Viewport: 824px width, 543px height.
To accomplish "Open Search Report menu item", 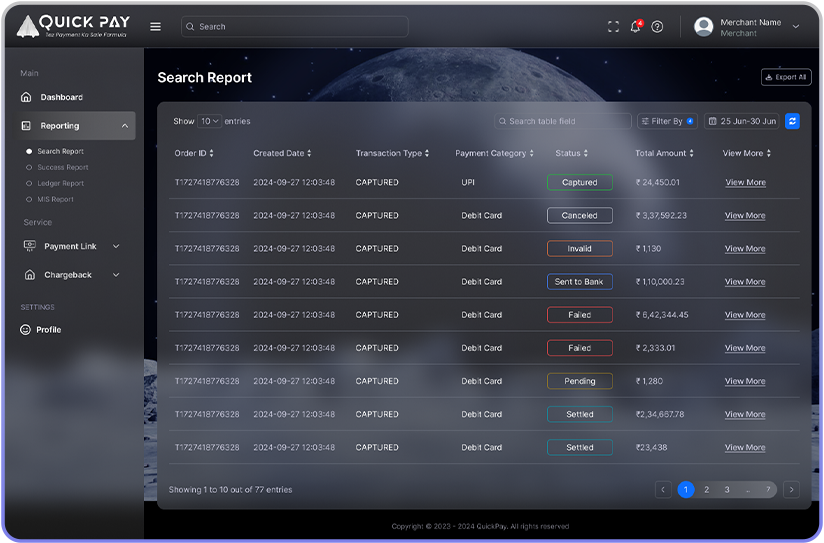I will pos(60,151).
